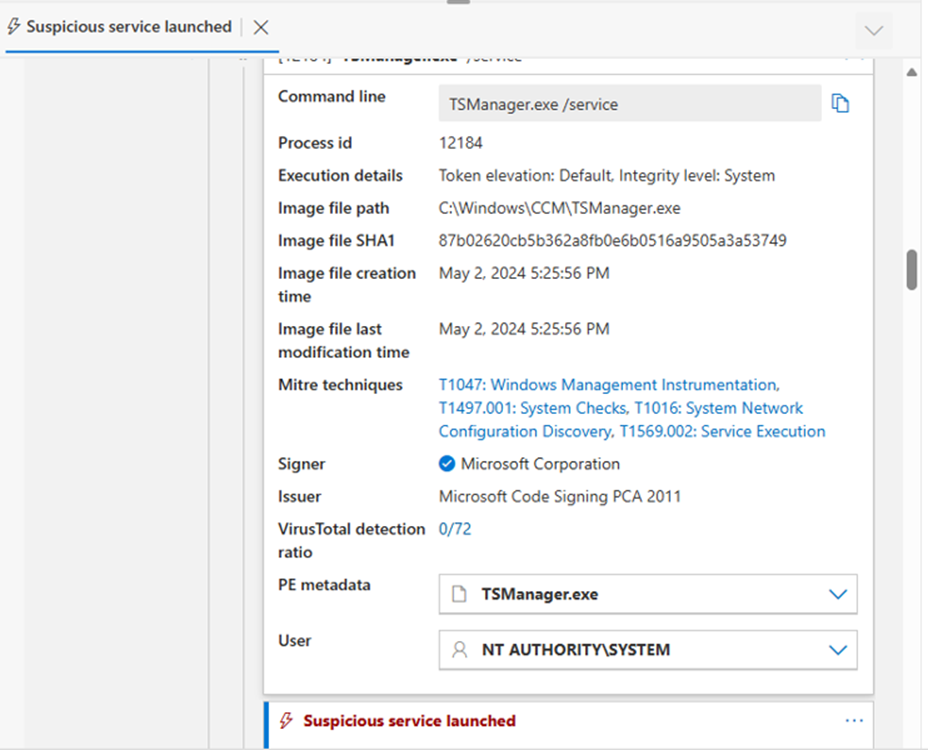
Task: Click the command line text field
Action: pyautogui.click(x=629, y=104)
